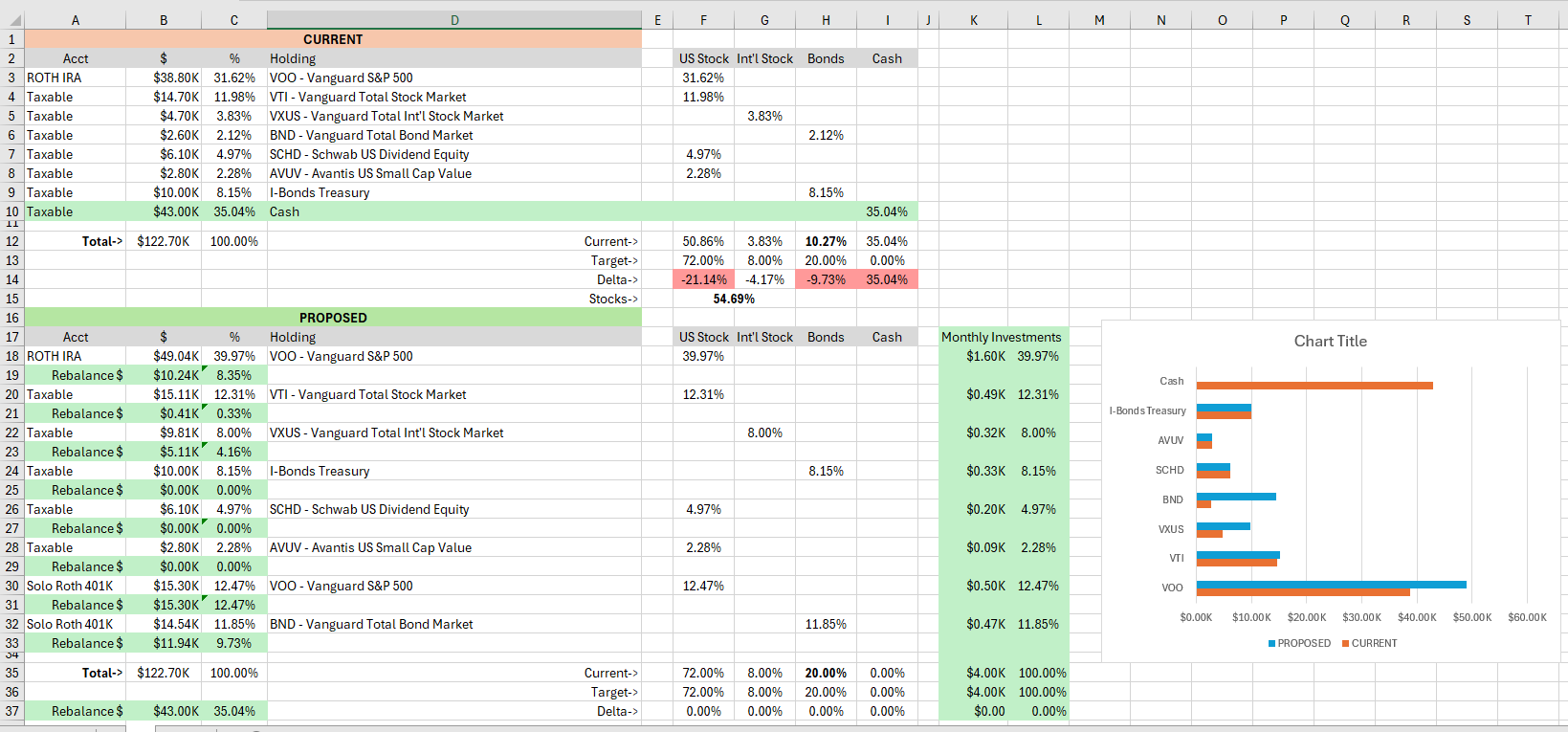Screen dimensions: 1568x732
Task: Select the $49.04K ROTH IRA cell
Action: tap(164, 356)
